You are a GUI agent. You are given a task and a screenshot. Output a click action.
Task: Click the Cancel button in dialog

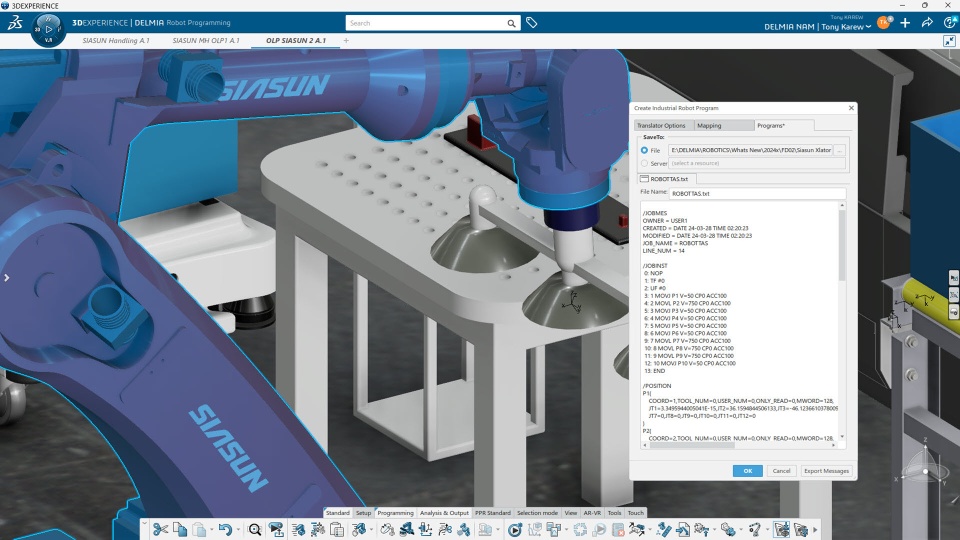click(x=781, y=471)
